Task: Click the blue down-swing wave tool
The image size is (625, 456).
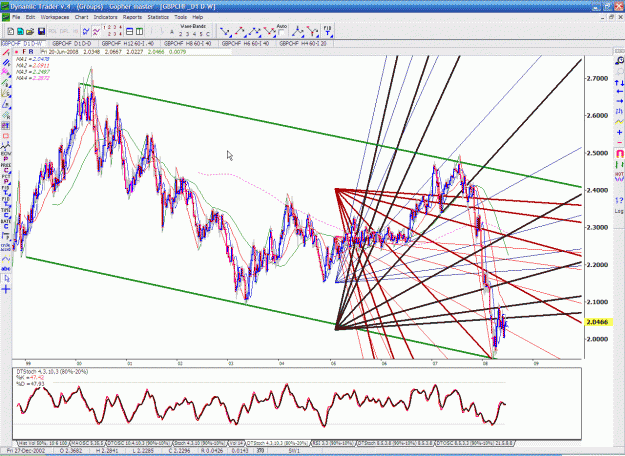Action: pos(225,31)
